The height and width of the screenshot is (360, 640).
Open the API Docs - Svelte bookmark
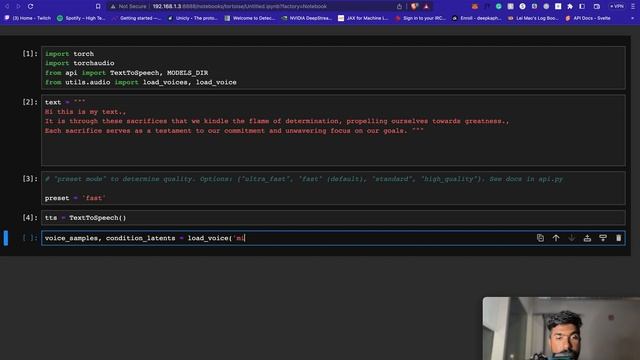588,18
